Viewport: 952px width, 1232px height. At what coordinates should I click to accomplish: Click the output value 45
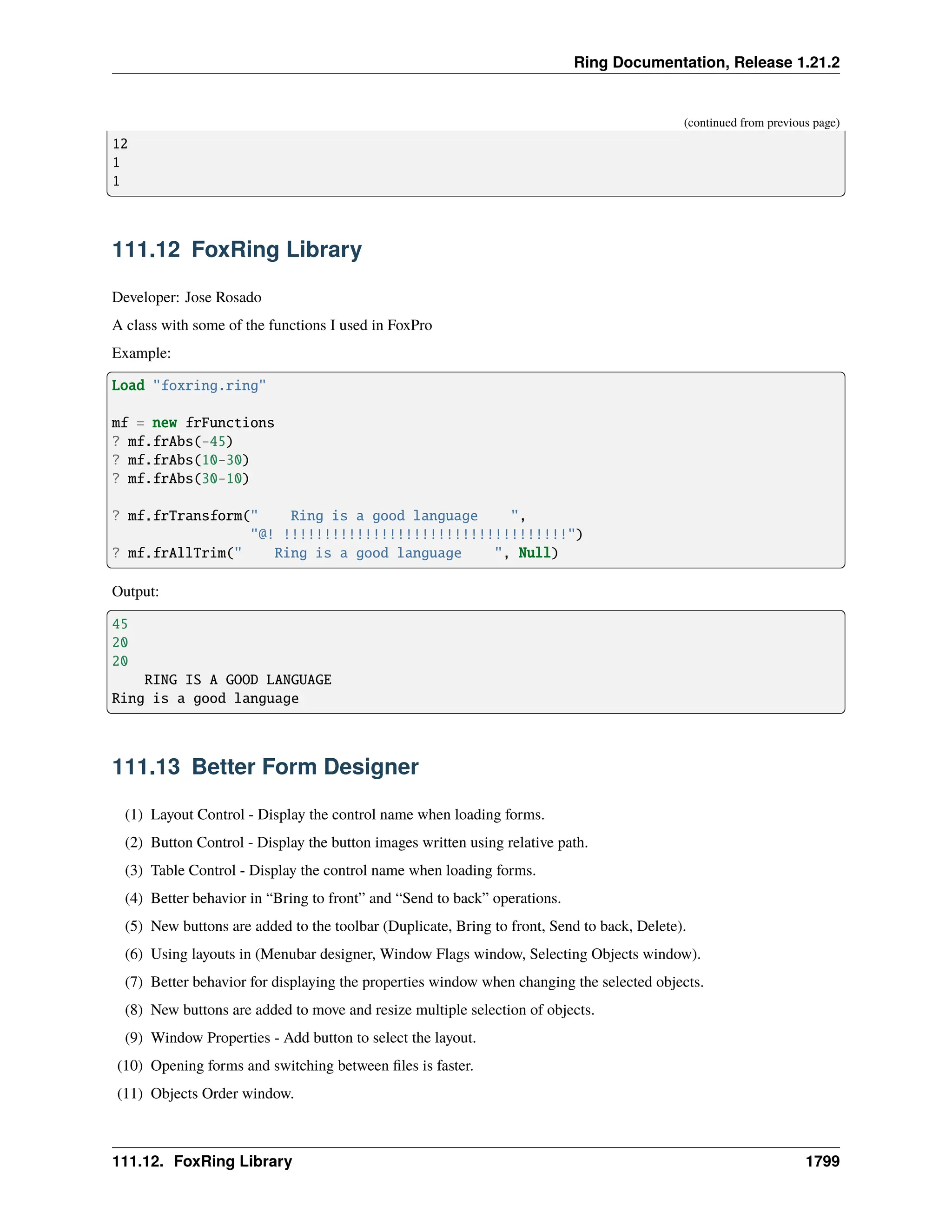(x=119, y=624)
